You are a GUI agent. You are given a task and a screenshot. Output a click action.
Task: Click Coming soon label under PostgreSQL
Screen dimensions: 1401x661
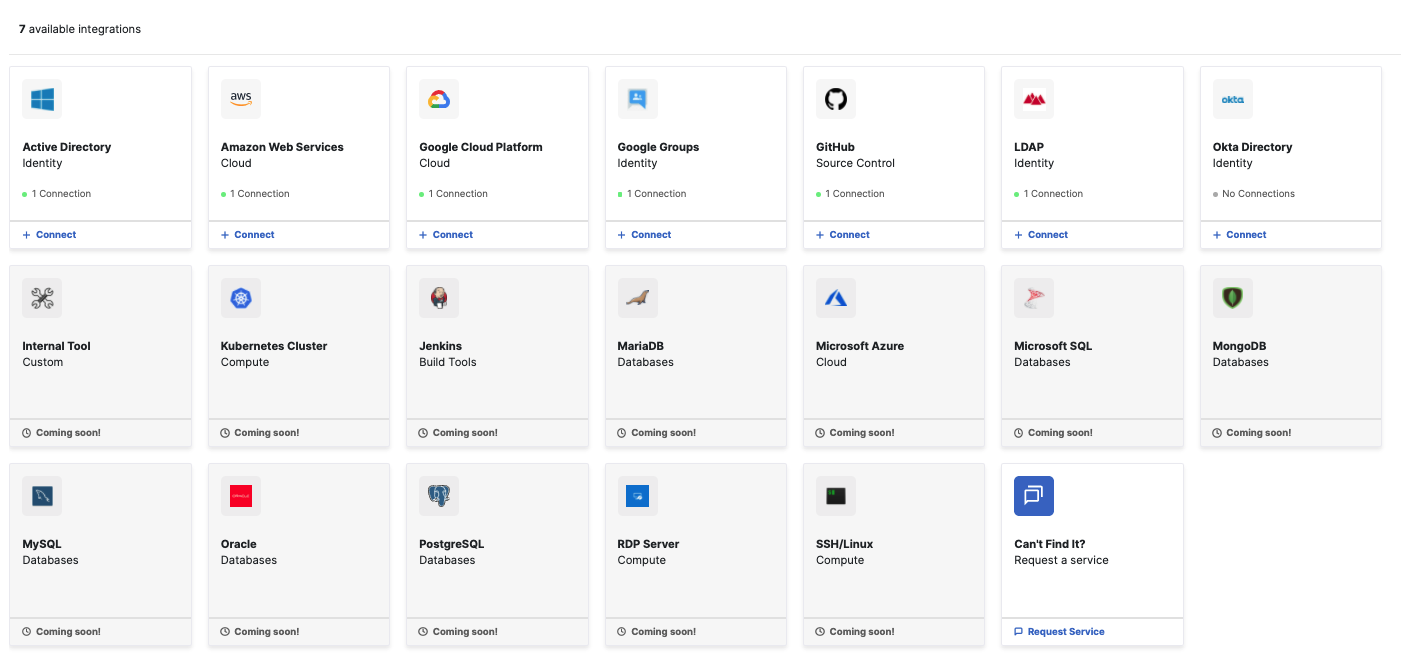coord(458,632)
